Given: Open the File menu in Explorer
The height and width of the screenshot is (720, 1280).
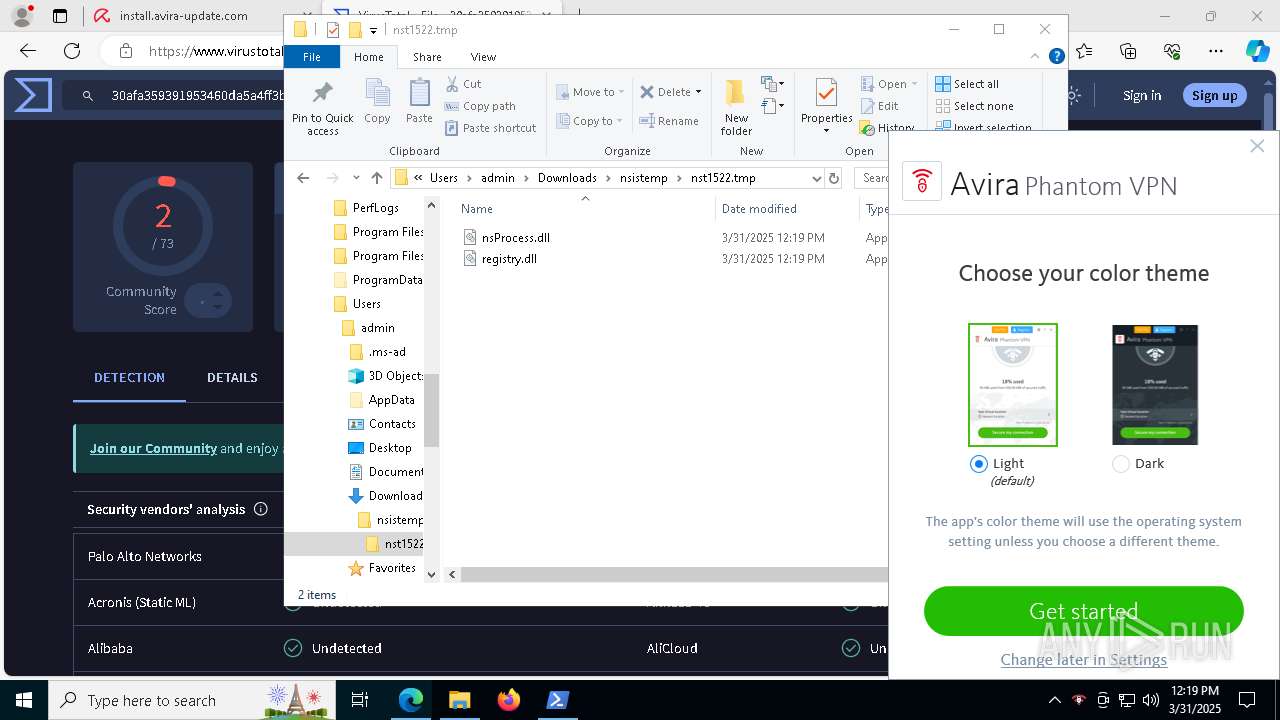Looking at the screenshot, I should coord(312,57).
